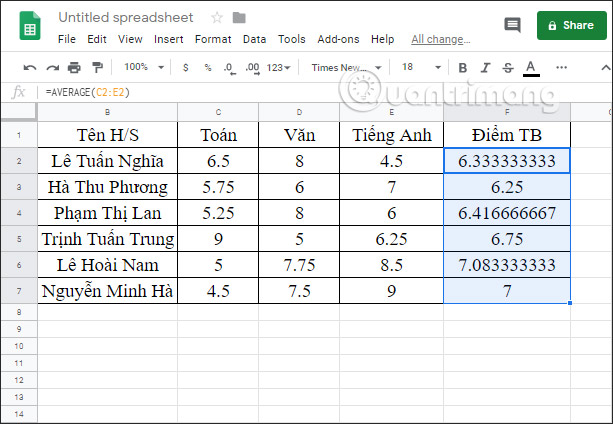Image resolution: width=613 pixels, height=424 pixels.
Task: Select cell Nguyễn Minh Hà
Action: [x=108, y=291]
